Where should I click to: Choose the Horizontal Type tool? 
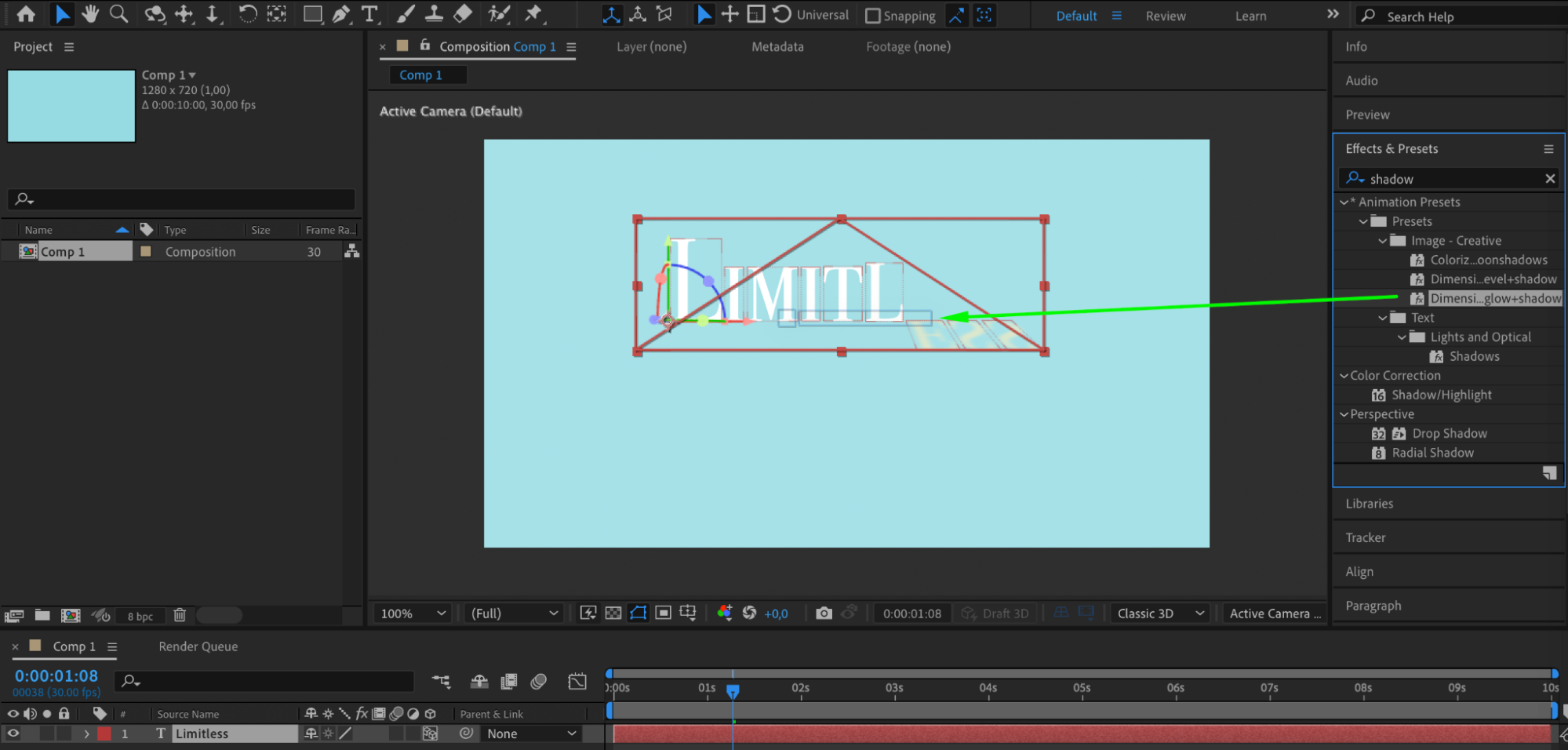[x=369, y=14]
